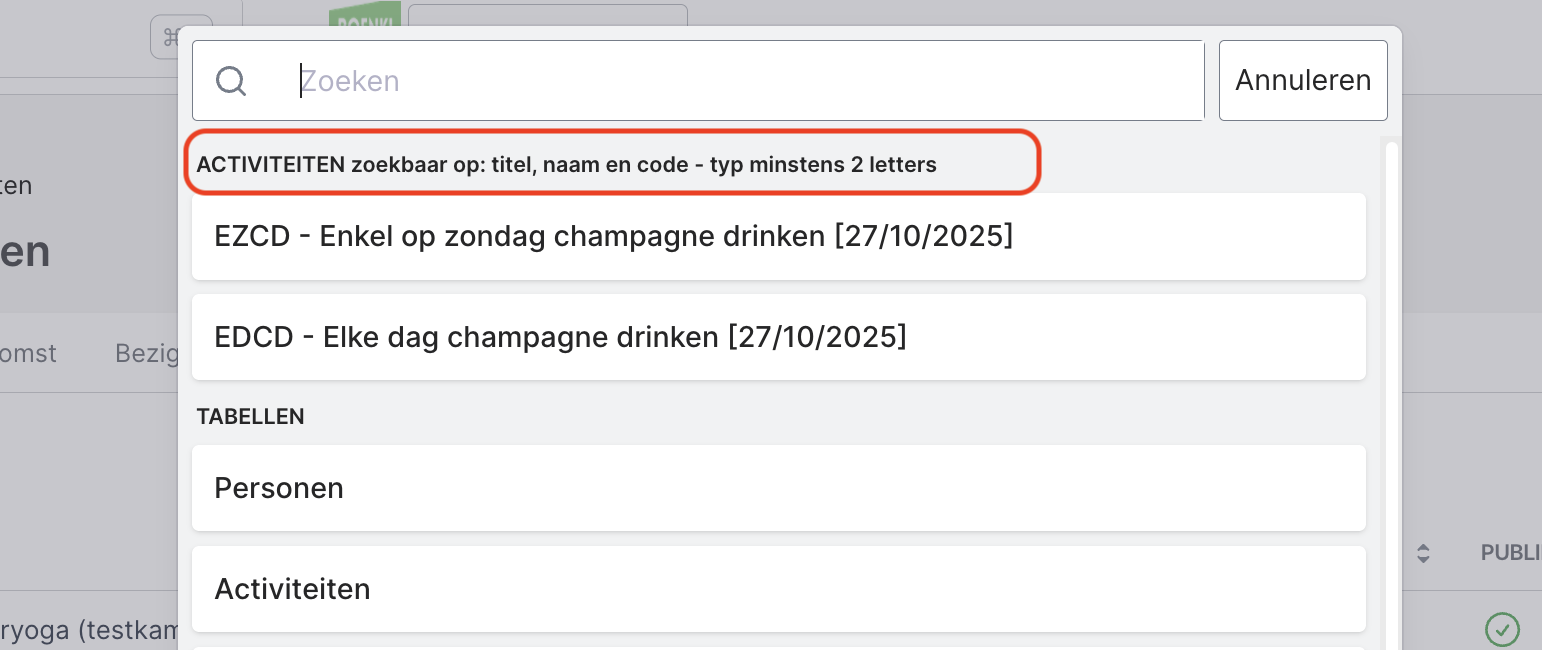Switch to the partially hidden Toekomst tab

(x=28, y=353)
